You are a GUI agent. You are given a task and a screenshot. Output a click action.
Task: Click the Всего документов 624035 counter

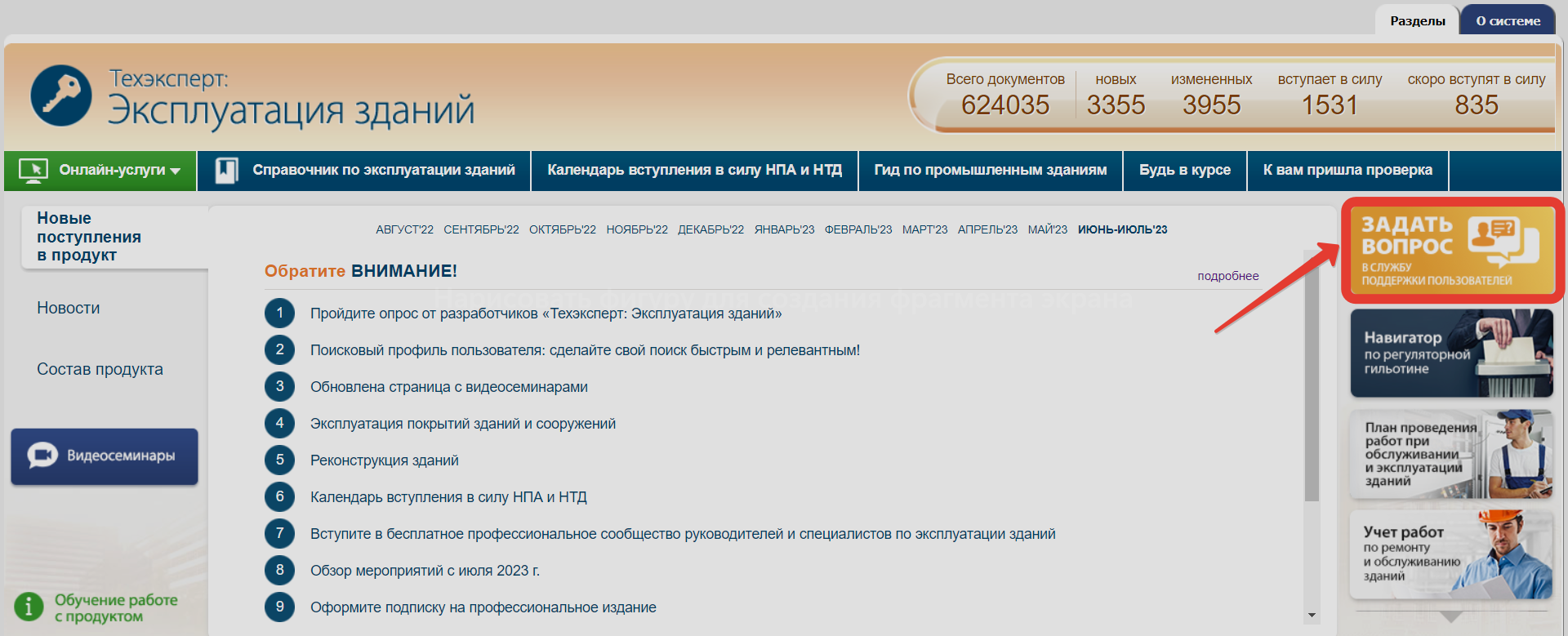pos(1005,95)
